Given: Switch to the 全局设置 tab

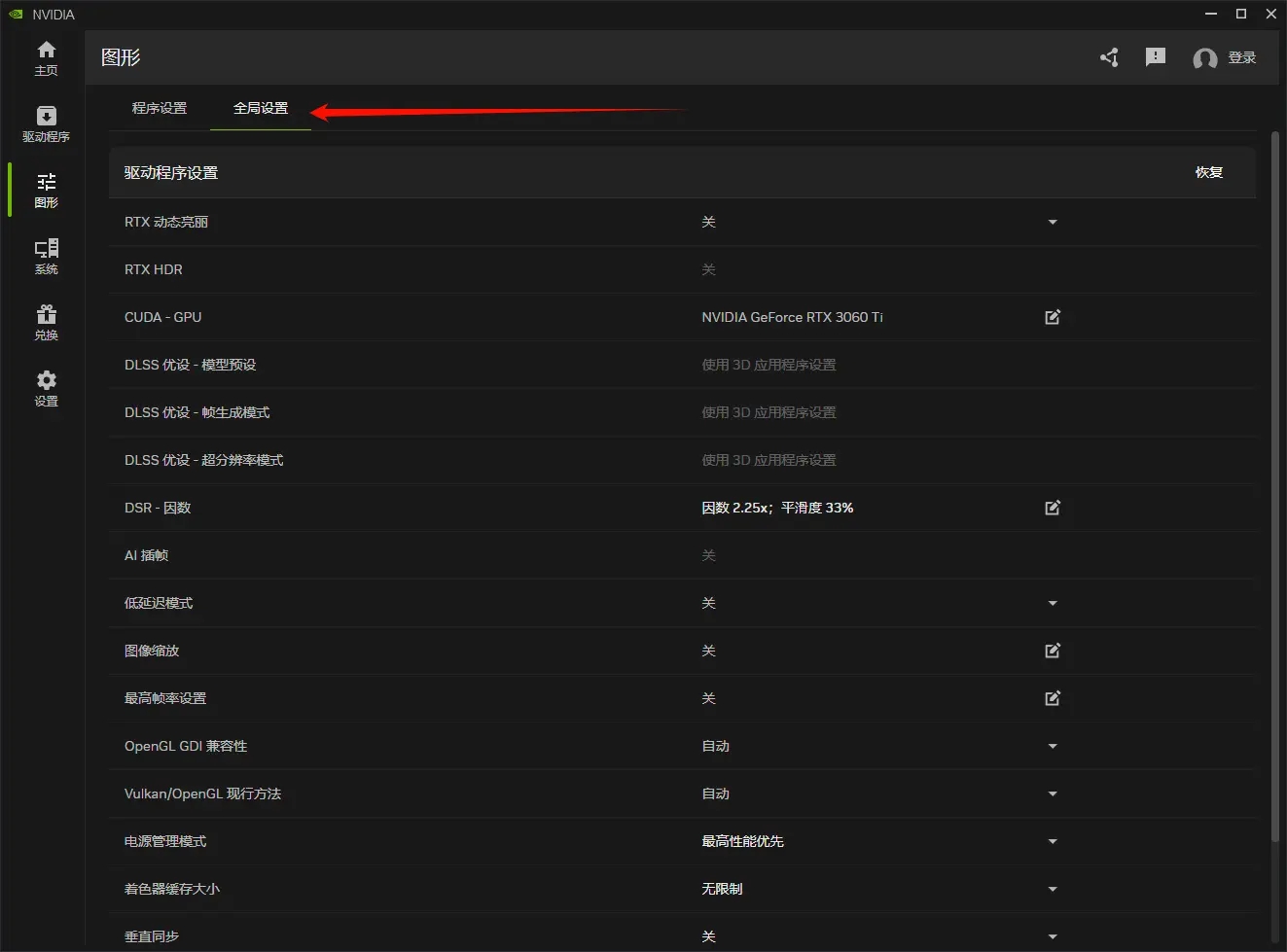Looking at the screenshot, I should [x=261, y=108].
